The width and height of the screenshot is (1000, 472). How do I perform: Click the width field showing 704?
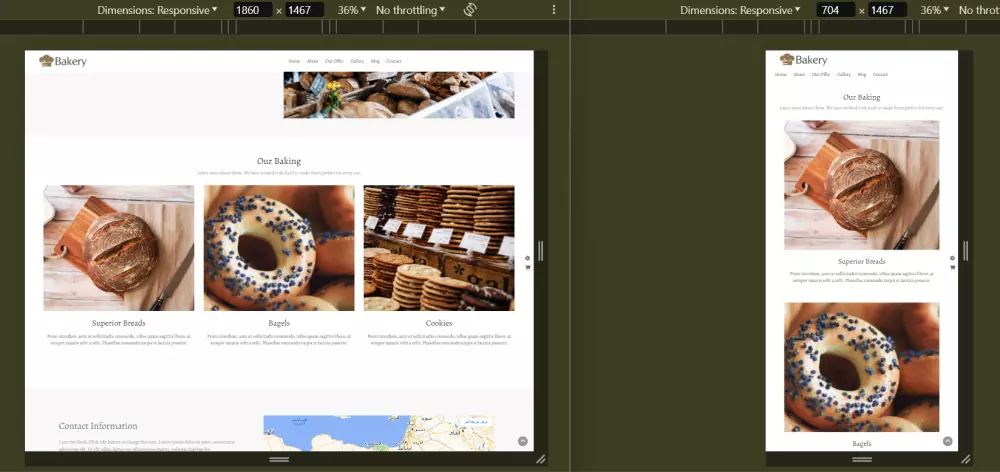click(835, 10)
